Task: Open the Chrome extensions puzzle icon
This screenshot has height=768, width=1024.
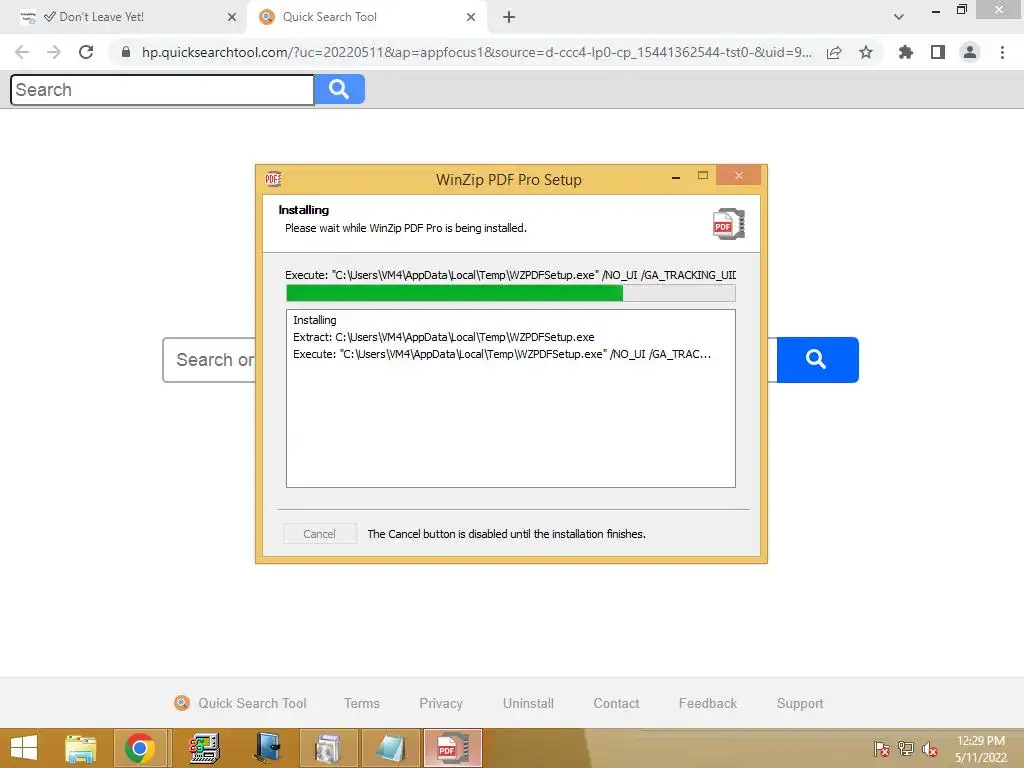Action: pos(906,52)
